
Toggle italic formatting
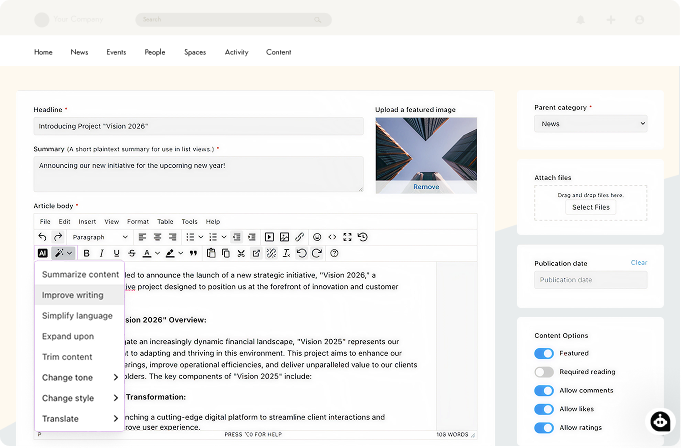coord(101,253)
